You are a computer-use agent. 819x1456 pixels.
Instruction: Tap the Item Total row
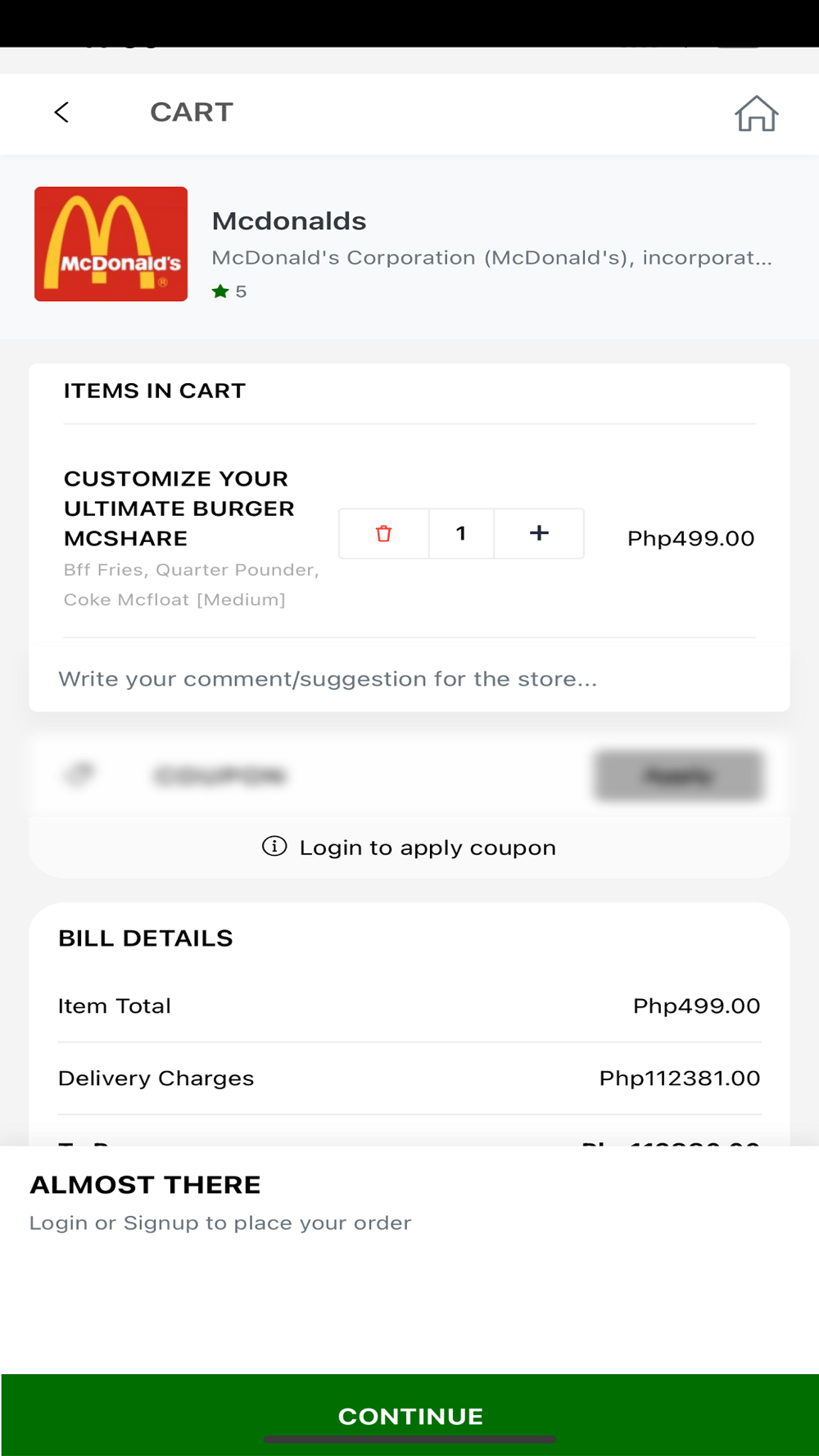click(x=409, y=1006)
